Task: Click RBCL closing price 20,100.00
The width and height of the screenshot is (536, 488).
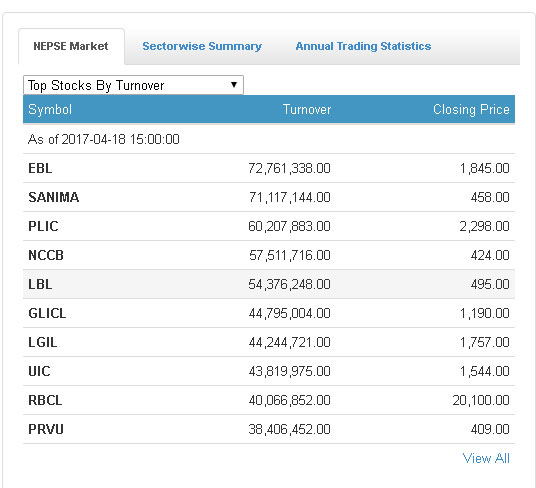Action: point(481,401)
